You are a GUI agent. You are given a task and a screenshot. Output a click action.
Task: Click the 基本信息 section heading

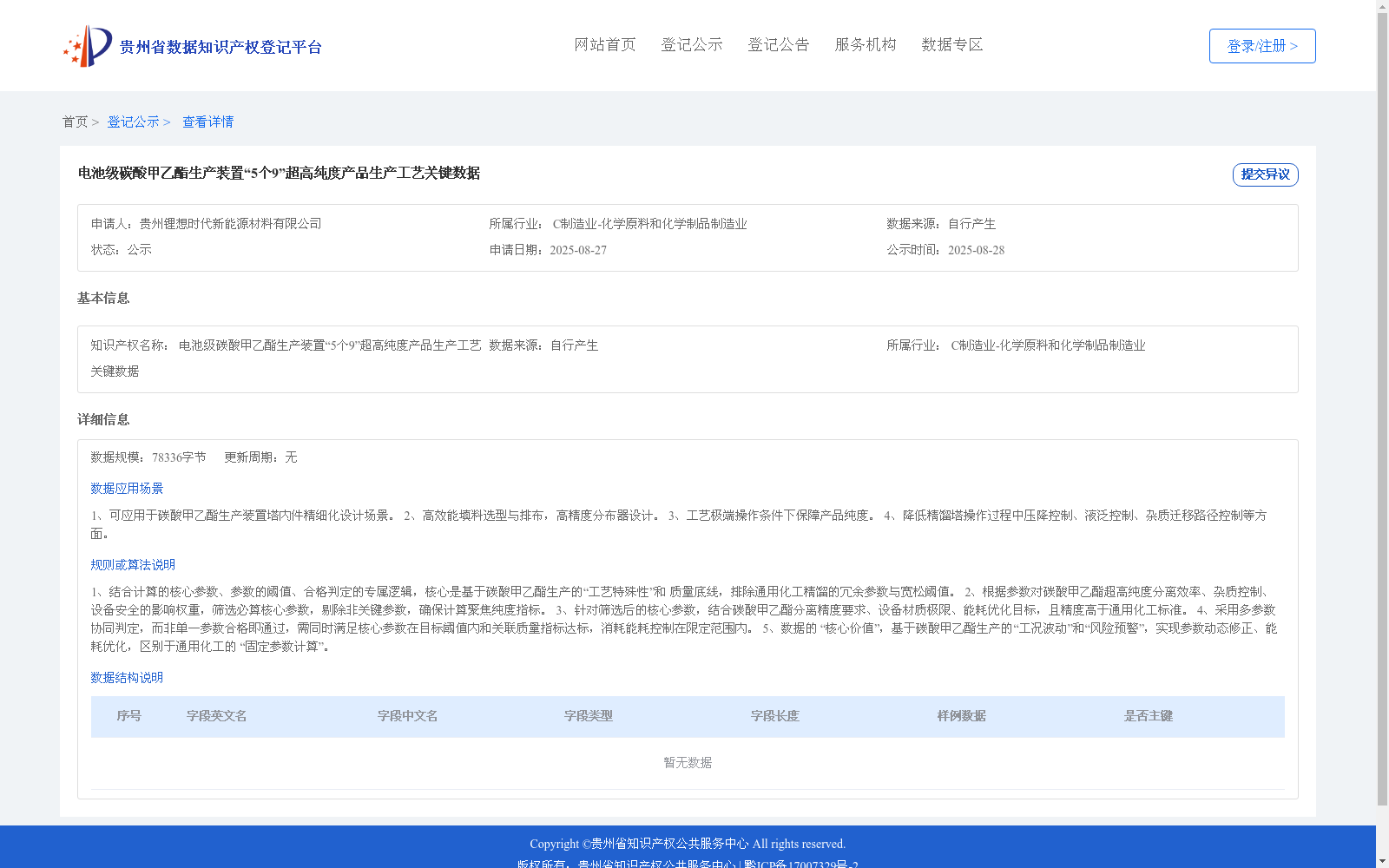click(x=103, y=298)
